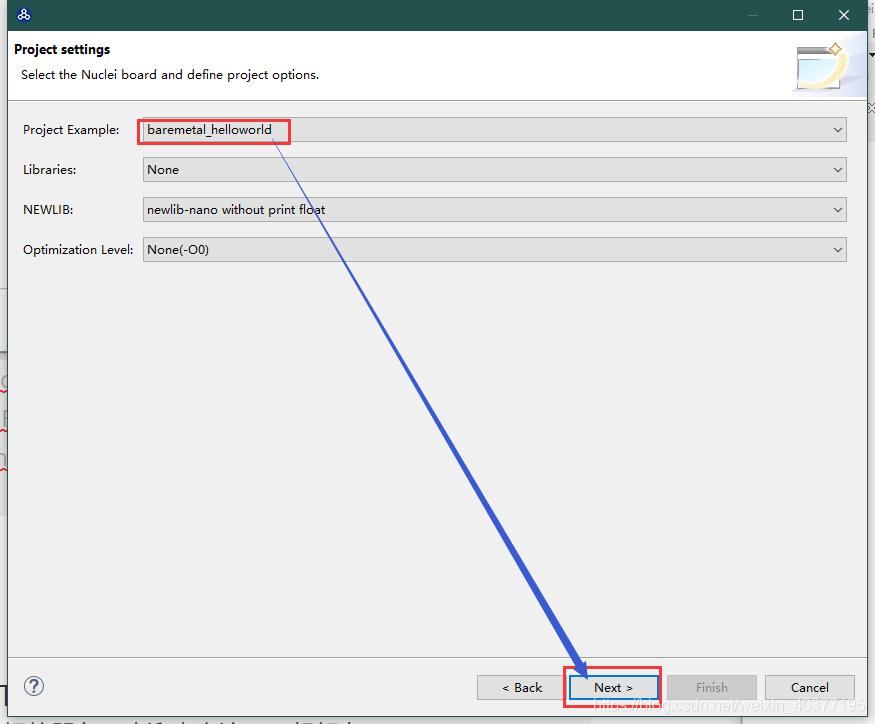Click the Project settings heading

click(62, 49)
